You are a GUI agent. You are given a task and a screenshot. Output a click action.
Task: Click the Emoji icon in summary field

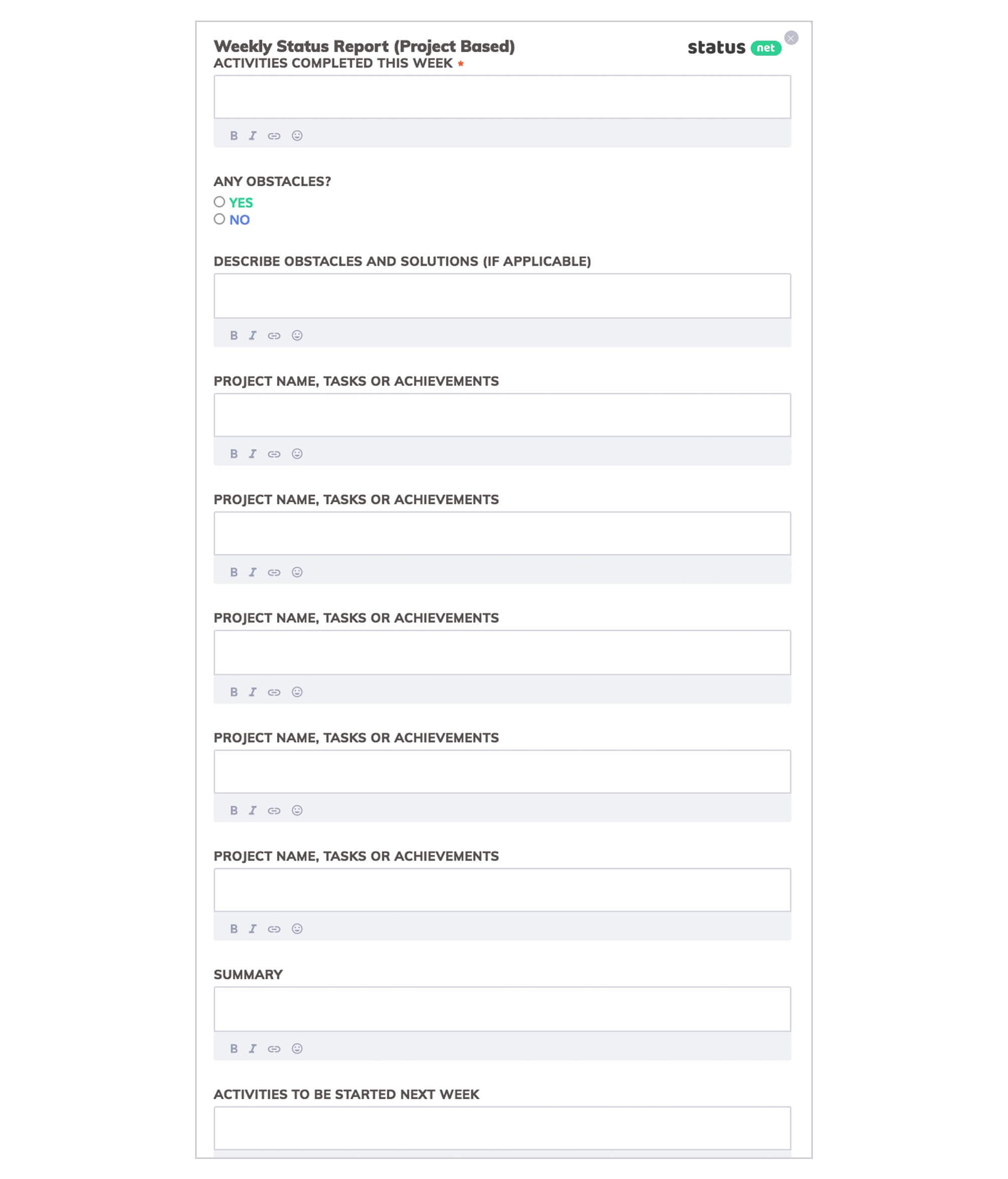click(x=297, y=1048)
